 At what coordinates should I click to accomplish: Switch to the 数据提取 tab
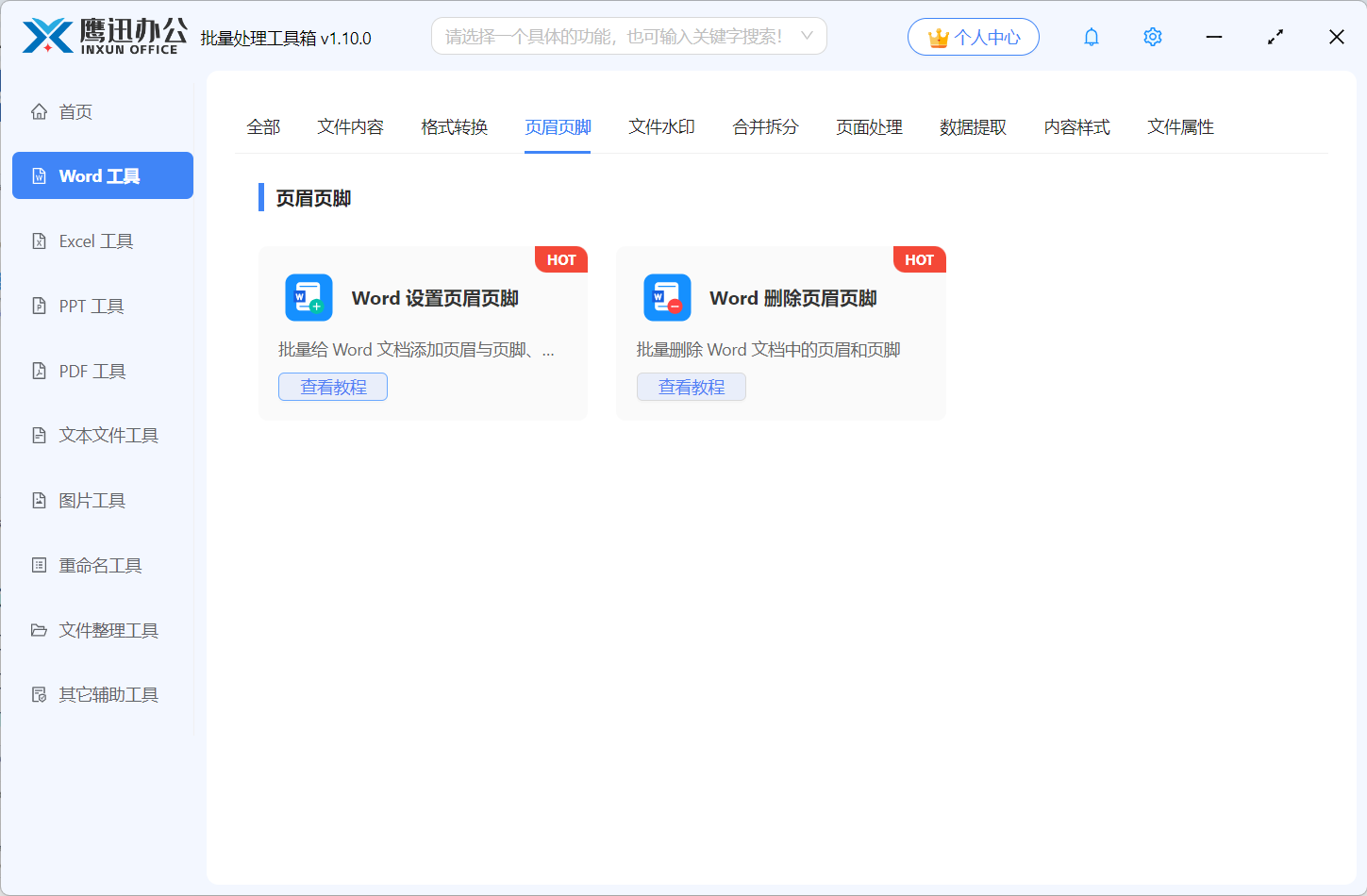coord(973,126)
